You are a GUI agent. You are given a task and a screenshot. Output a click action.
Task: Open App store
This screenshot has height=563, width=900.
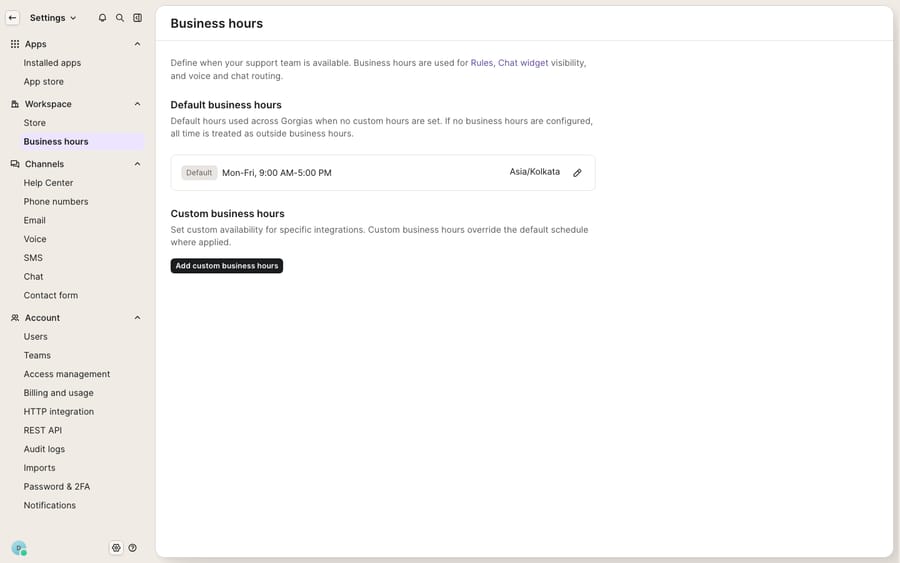(44, 81)
